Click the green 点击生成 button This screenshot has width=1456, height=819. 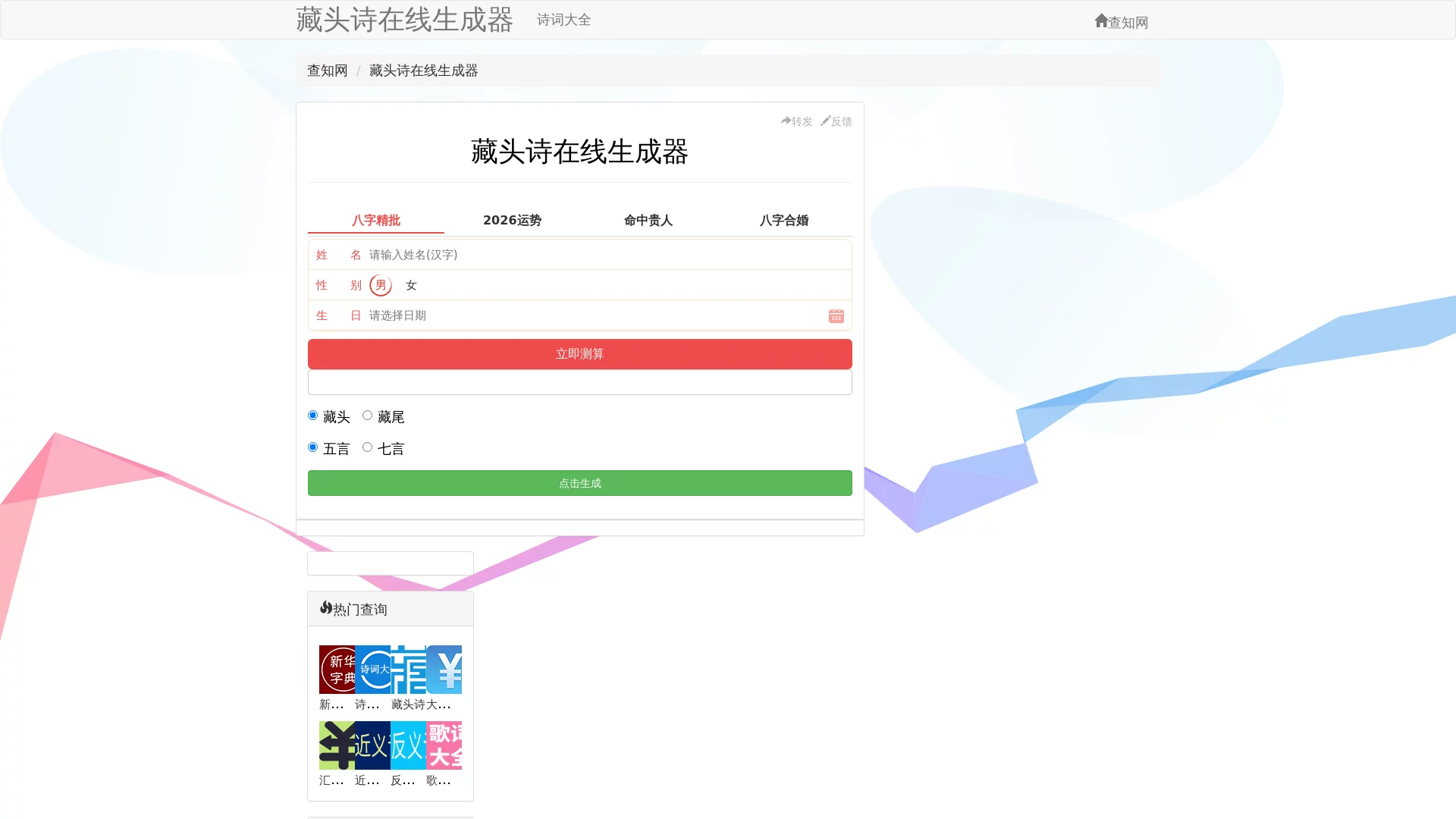click(x=579, y=483)
